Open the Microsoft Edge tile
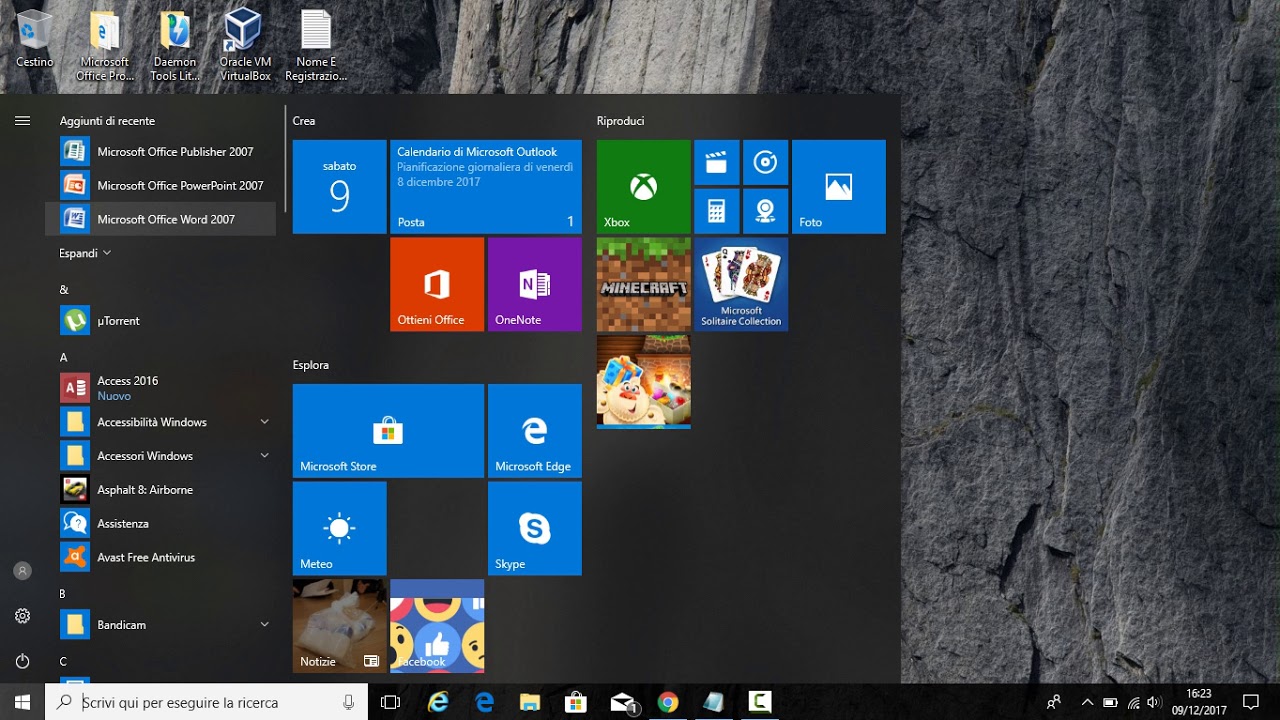Image resolution: width=1280 pixels, height=720 pixels. click(x=534, y=431)
